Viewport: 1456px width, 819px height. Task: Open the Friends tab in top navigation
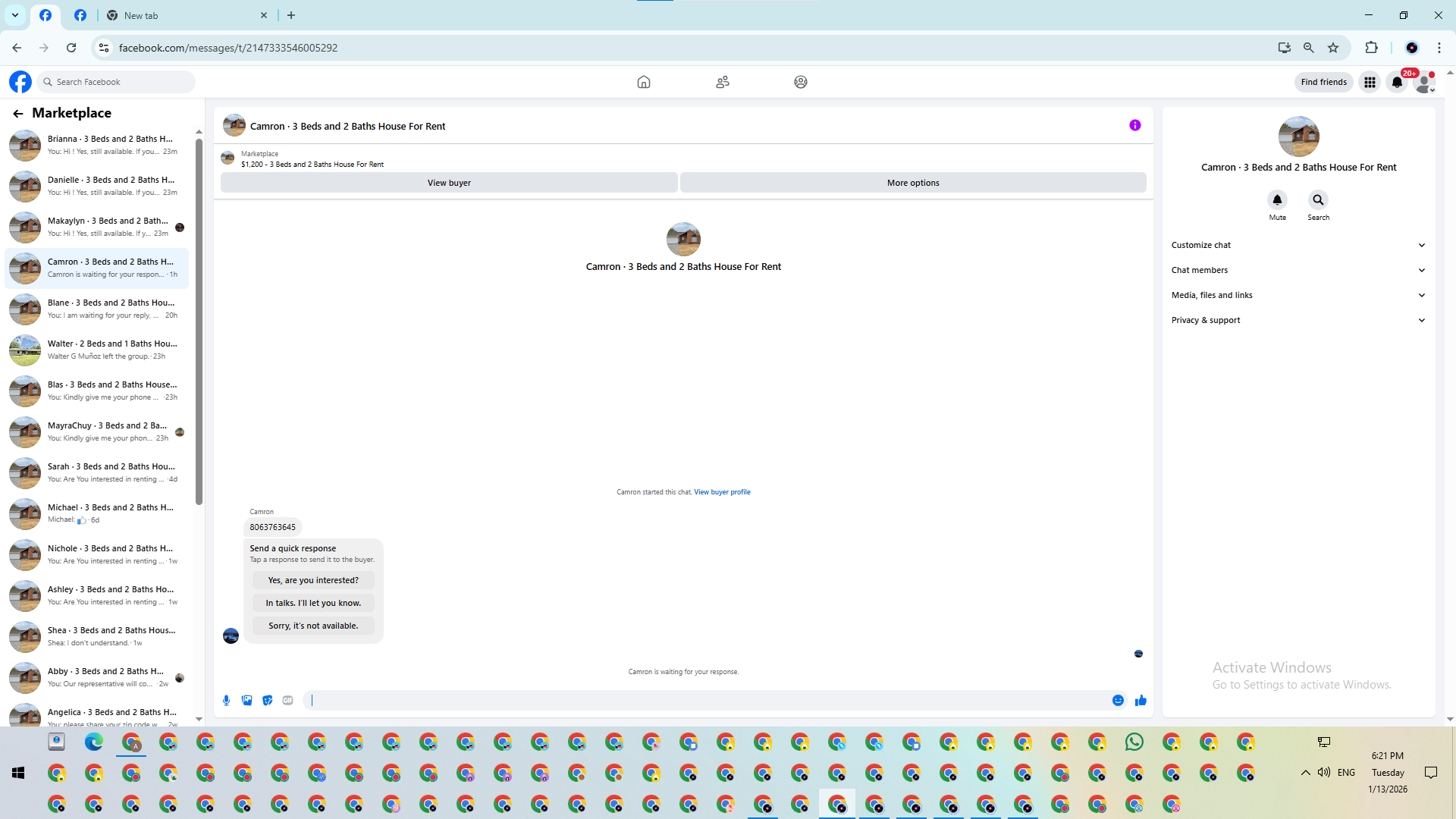pyautogui.click(x=722, y=82)
